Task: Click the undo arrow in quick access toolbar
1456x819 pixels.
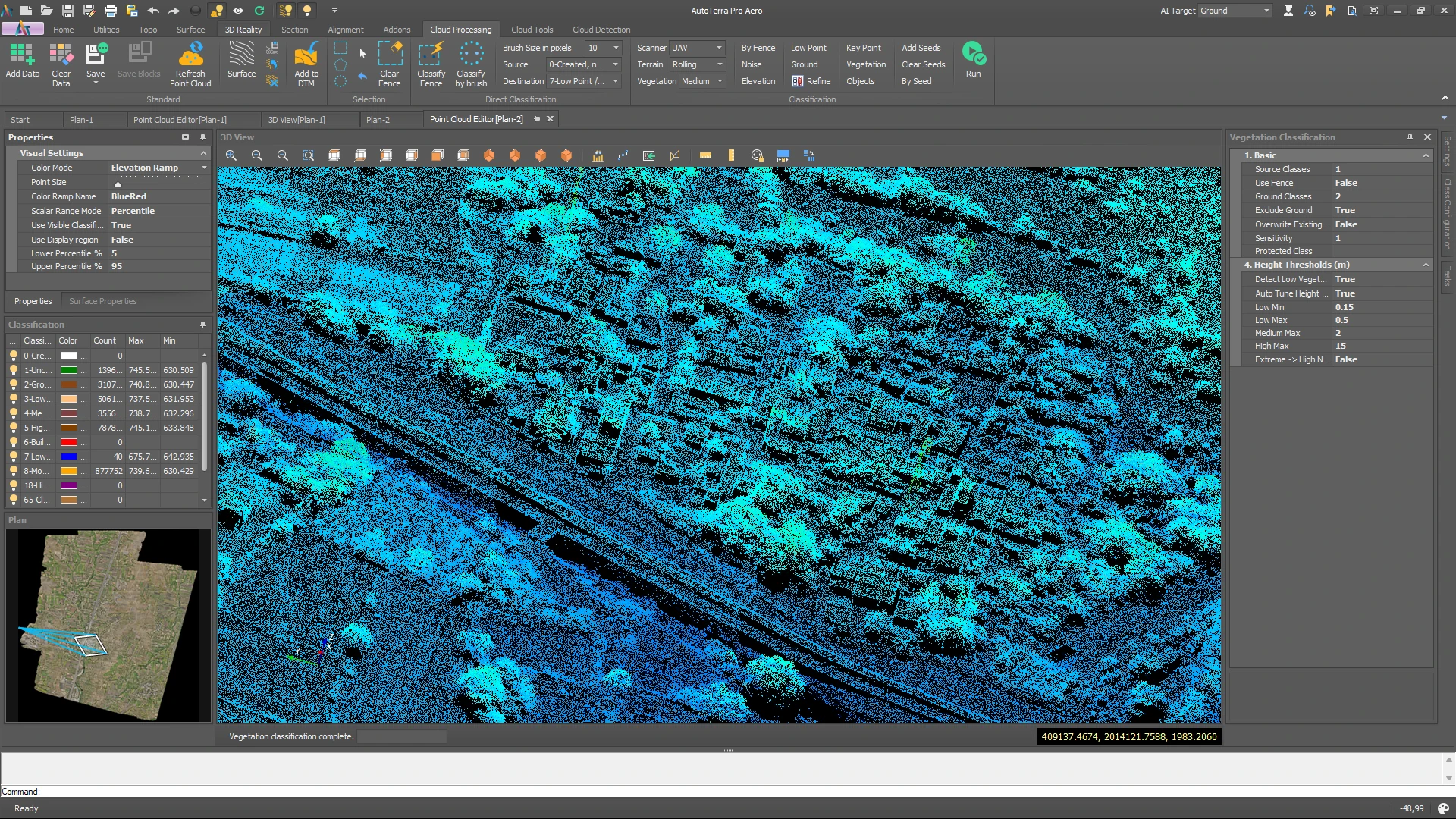Action: (153, 11)
